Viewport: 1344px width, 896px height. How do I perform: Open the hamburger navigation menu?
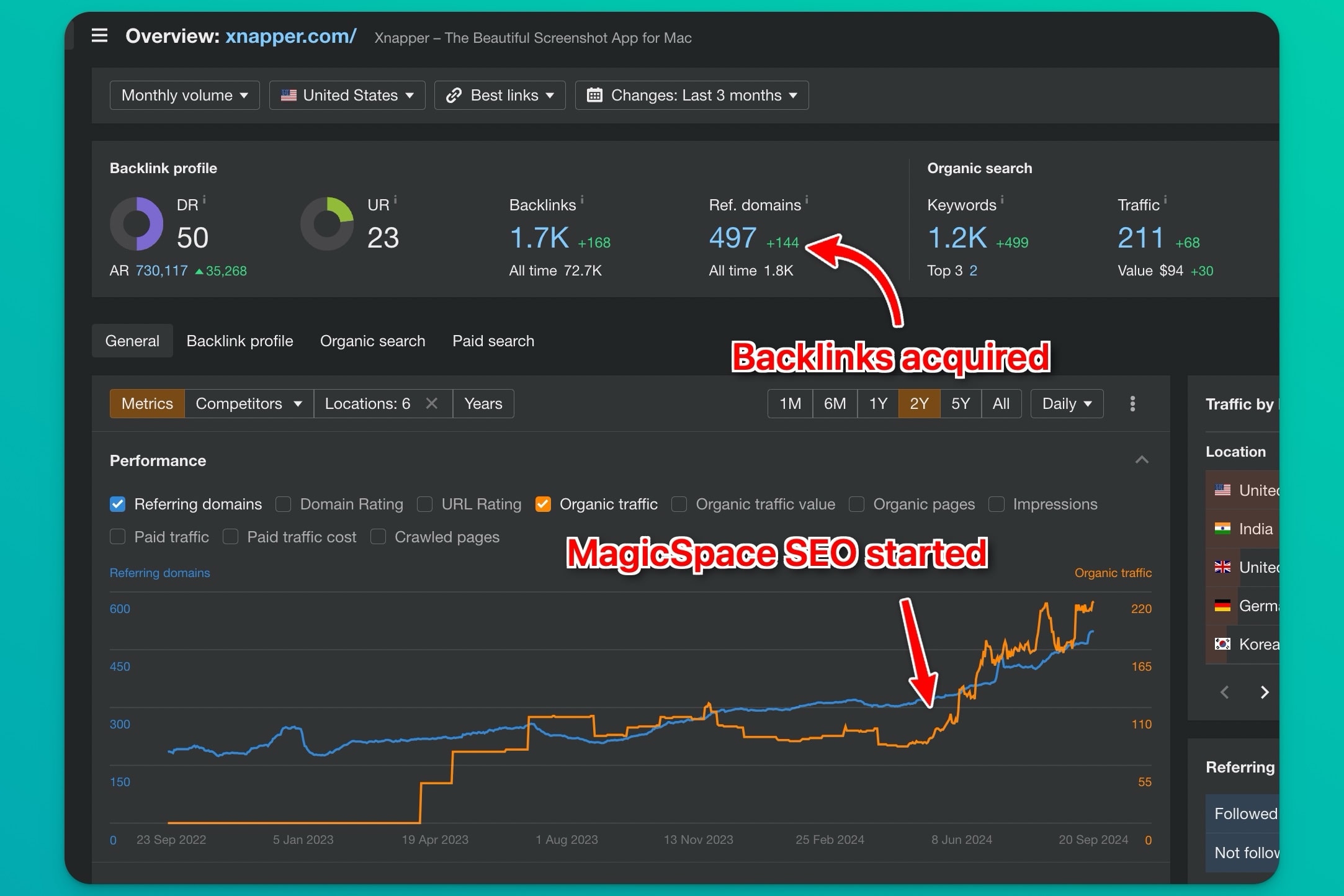[99, 35]
